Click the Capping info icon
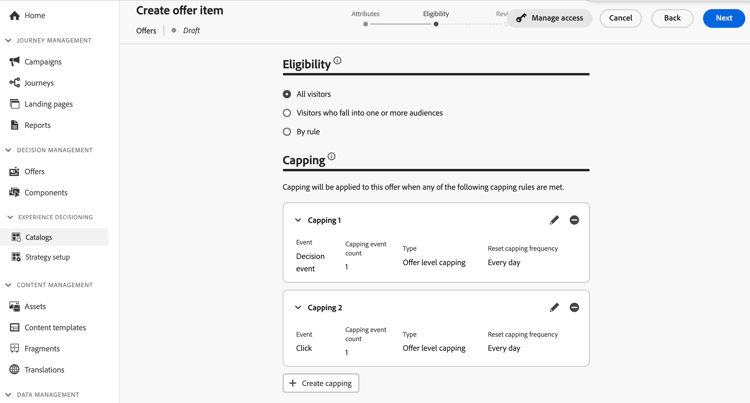750x403 pixels. click(332, 157)
